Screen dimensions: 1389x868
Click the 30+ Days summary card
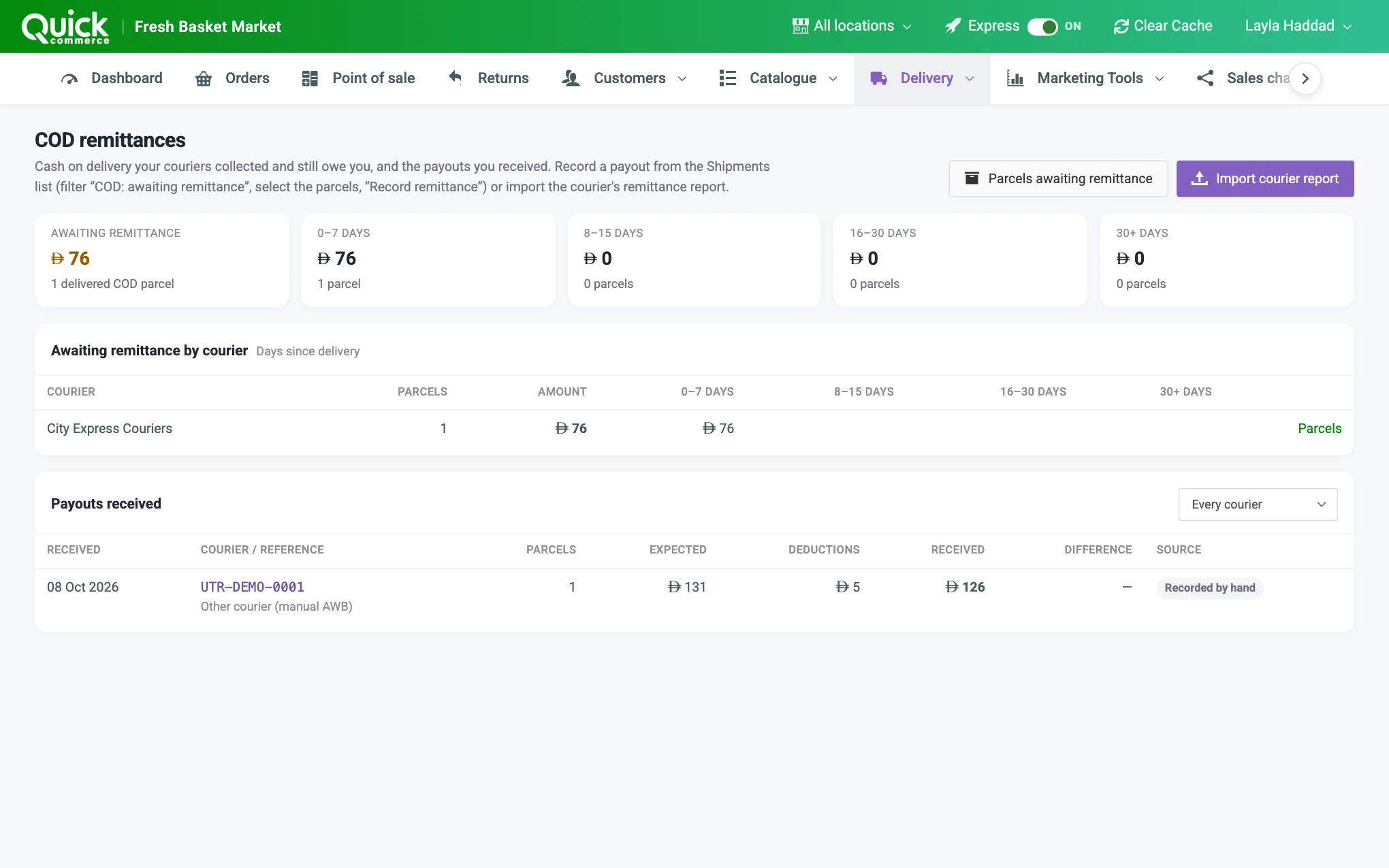[x=1226, y=260]
